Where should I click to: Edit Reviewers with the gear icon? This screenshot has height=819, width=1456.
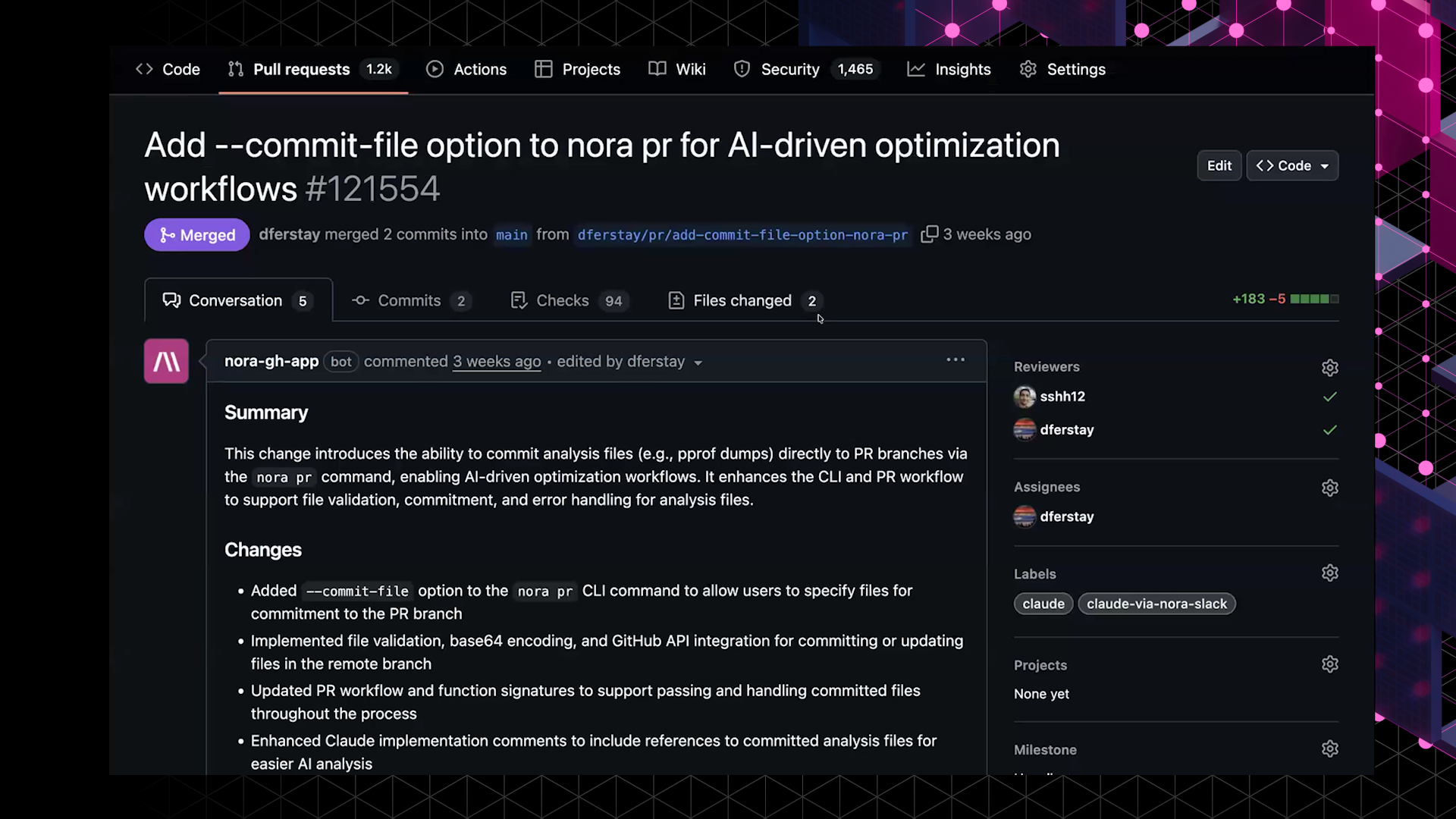pos(1329,368)
